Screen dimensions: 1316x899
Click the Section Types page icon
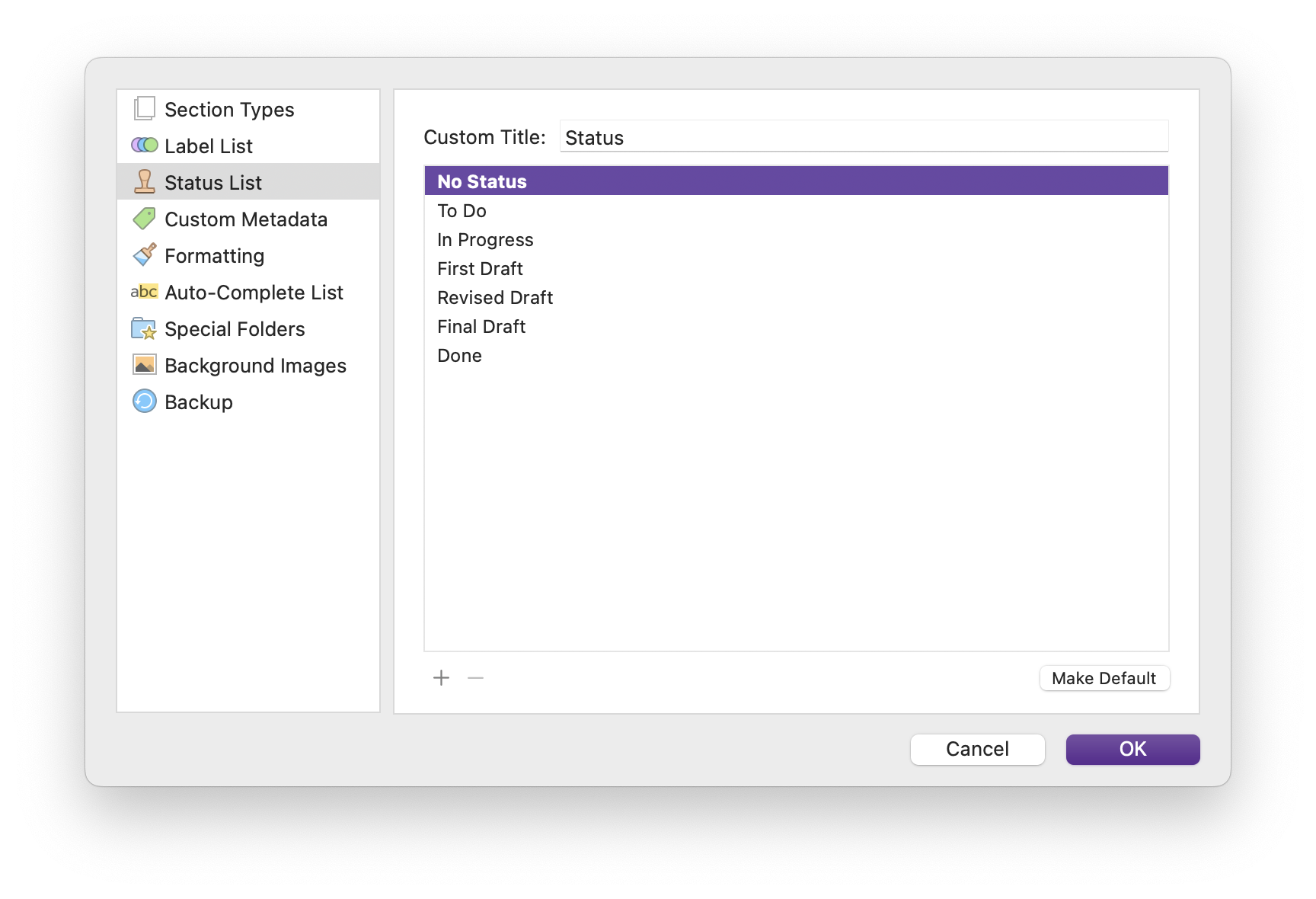(x=144, y=109)
